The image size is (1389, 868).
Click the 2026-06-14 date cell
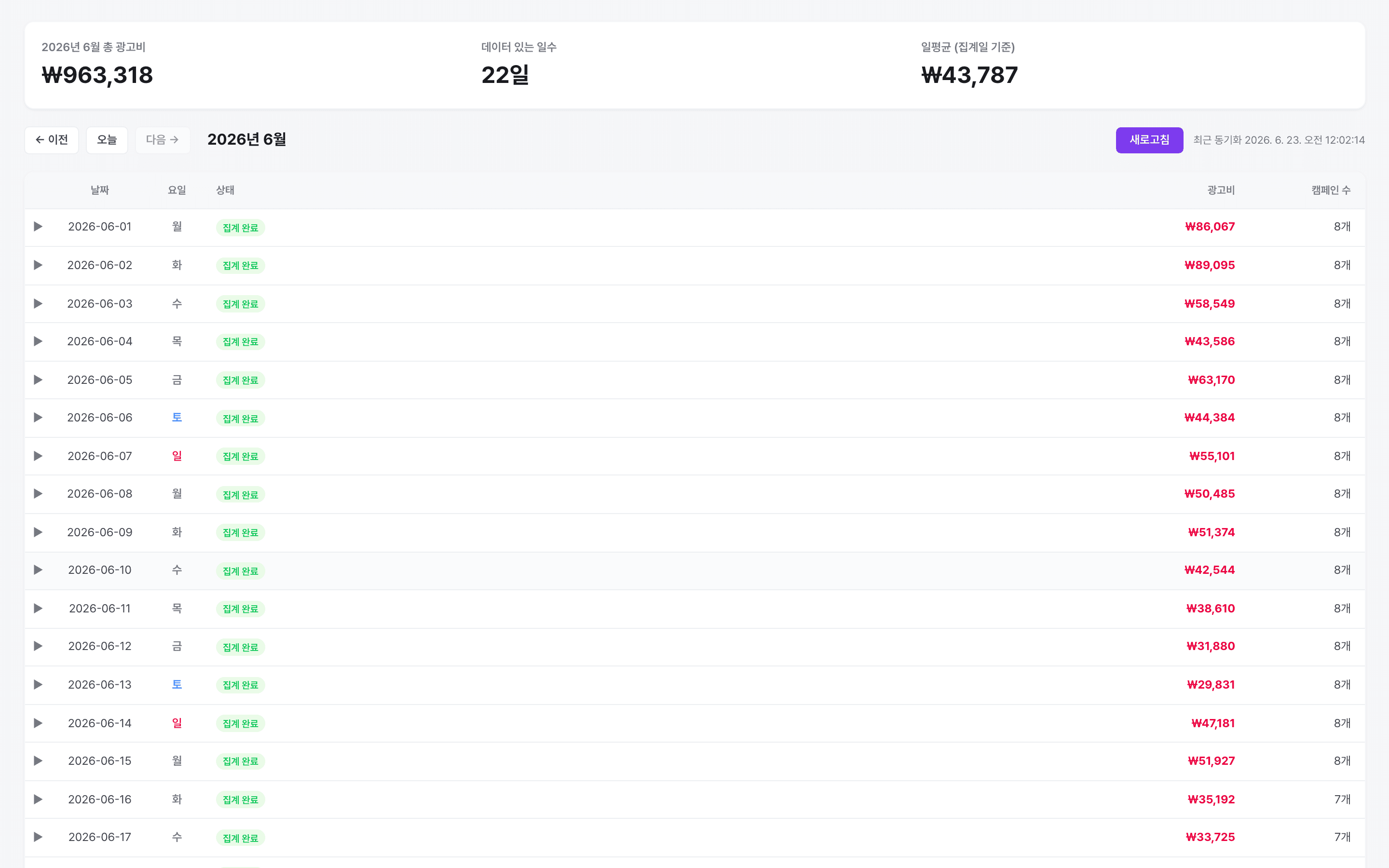click(x=100, y=723)
